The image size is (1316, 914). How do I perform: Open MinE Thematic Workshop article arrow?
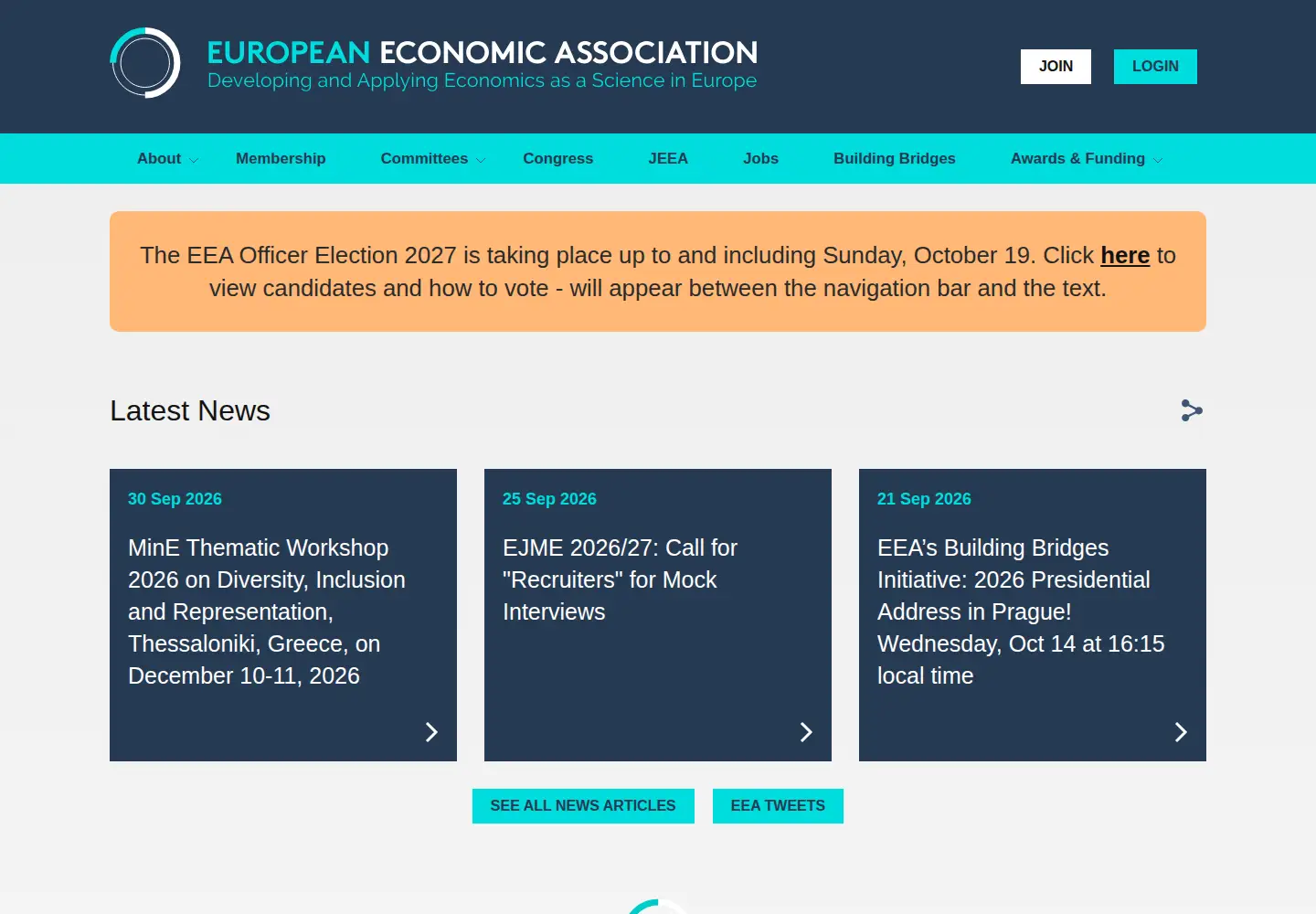click(x=431, y=732)
